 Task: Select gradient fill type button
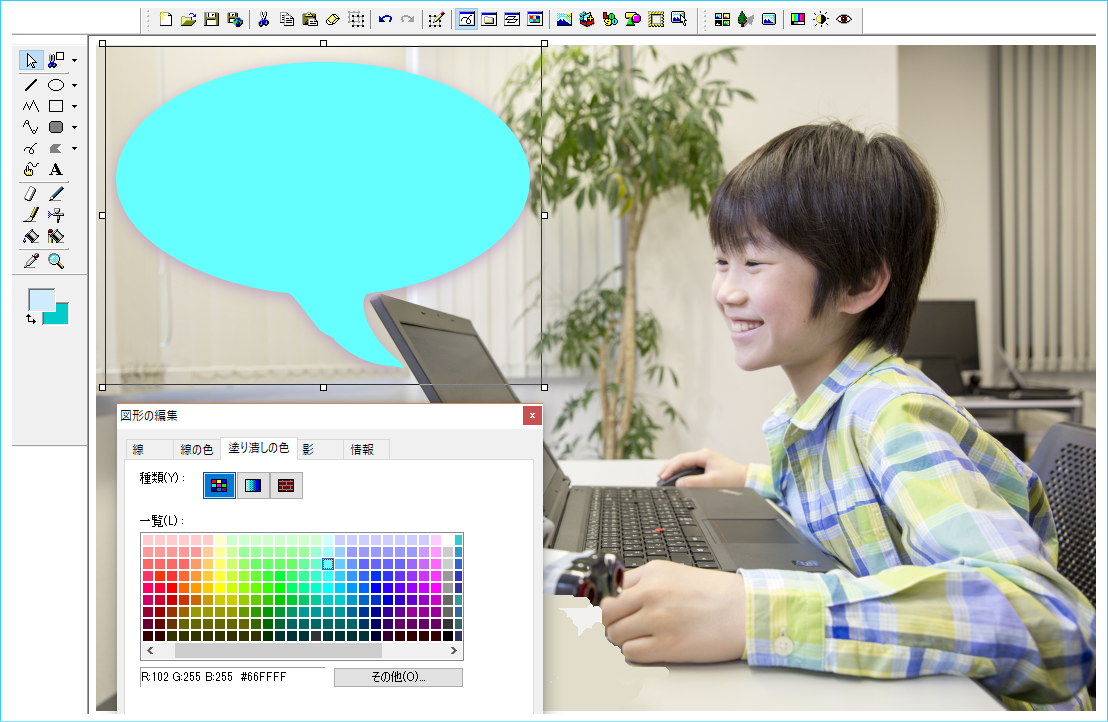pyautogui.click(x=253, y=485)
